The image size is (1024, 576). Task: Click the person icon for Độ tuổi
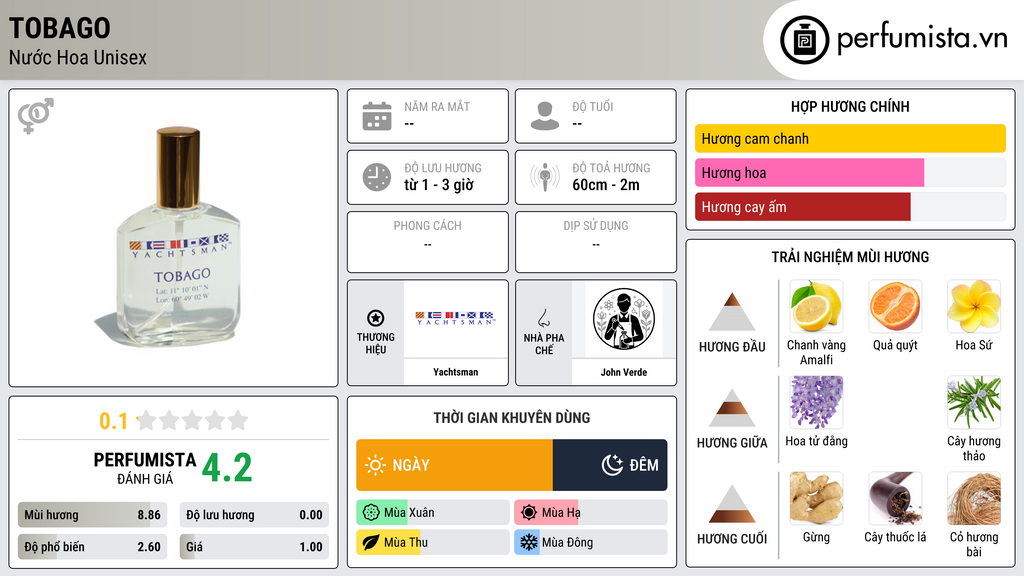coord(545,116)
